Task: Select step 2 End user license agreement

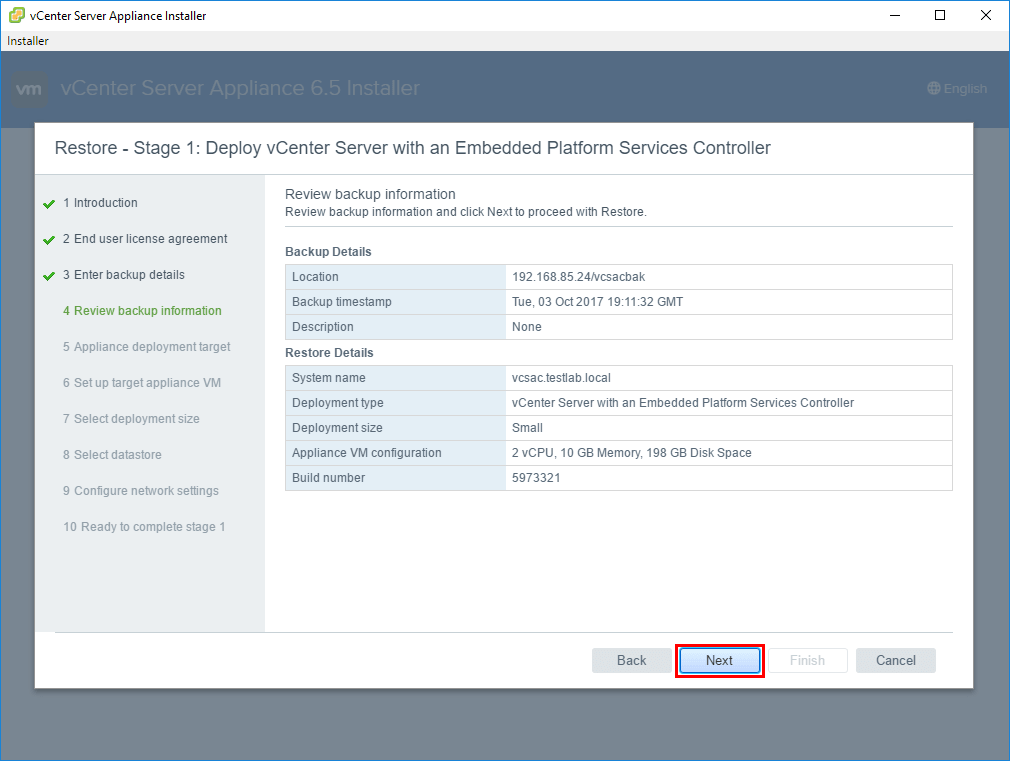Action: click(x=145, y=239)
